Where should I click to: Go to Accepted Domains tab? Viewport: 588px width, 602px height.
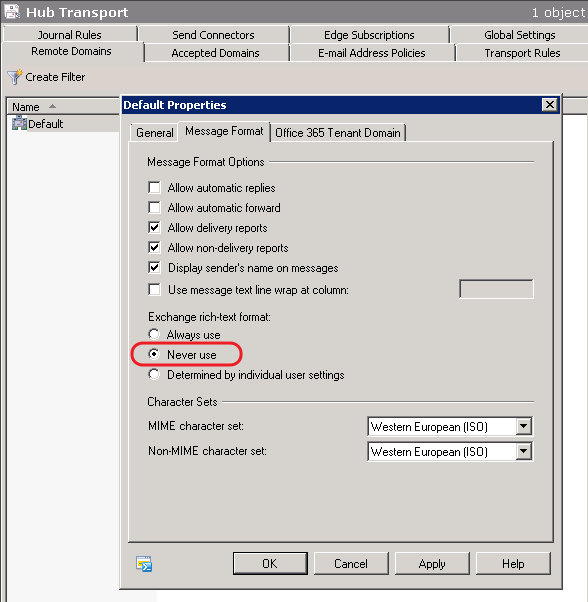(x=216, y=53)
